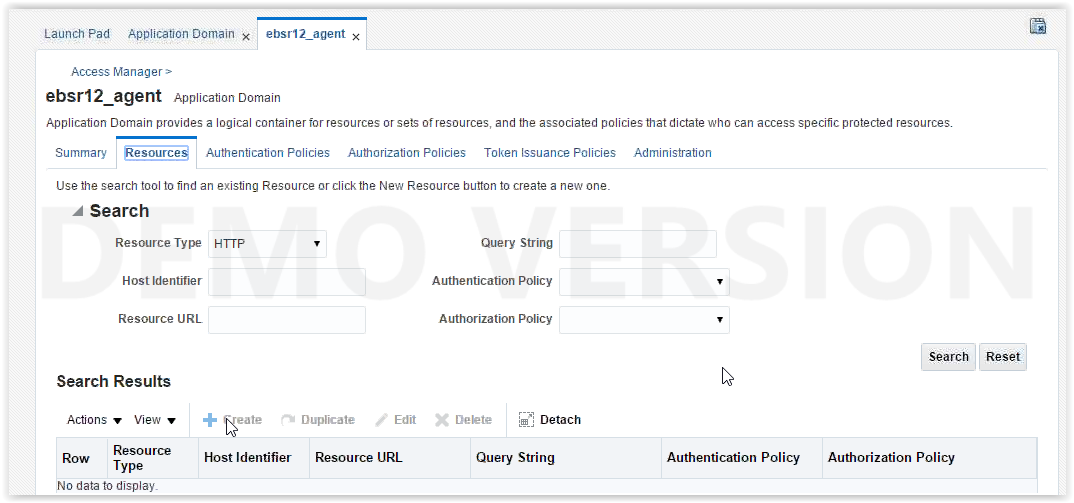Click the Delete X icon
Viewport: 1074px width, 503px height.
pos(442,420)
